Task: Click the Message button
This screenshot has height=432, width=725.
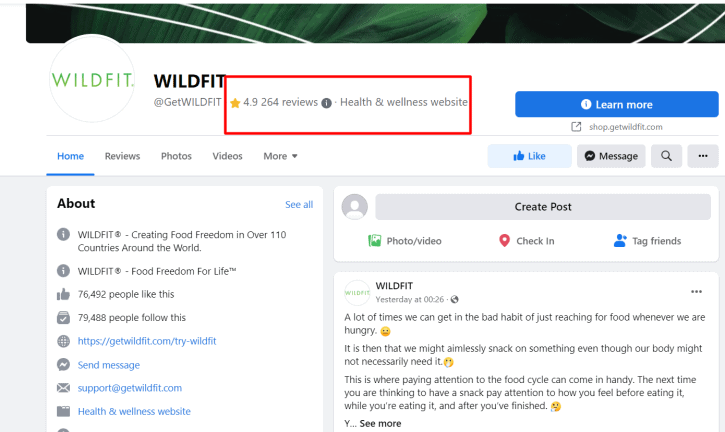Action: [x=611, y=156]
